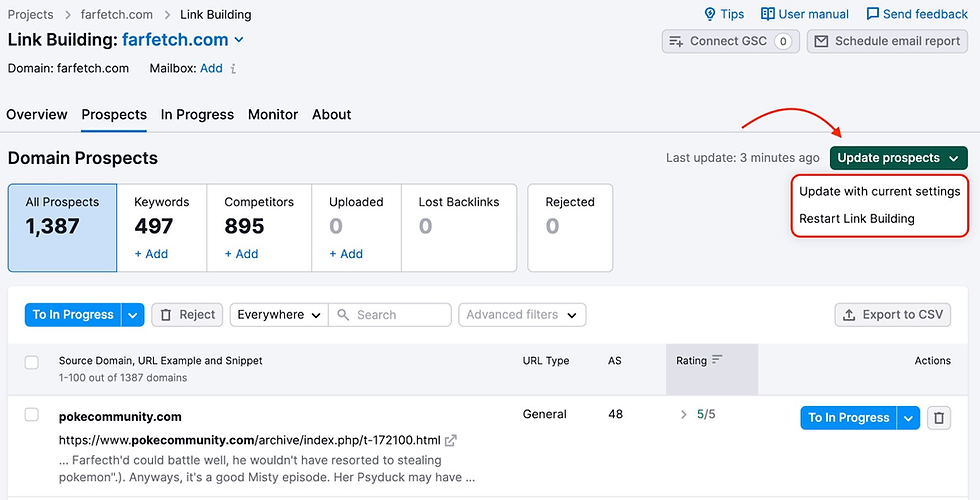Click the trash icon for pokecommunity.com row
Screen dimensions: 980x500
point(938,418)
